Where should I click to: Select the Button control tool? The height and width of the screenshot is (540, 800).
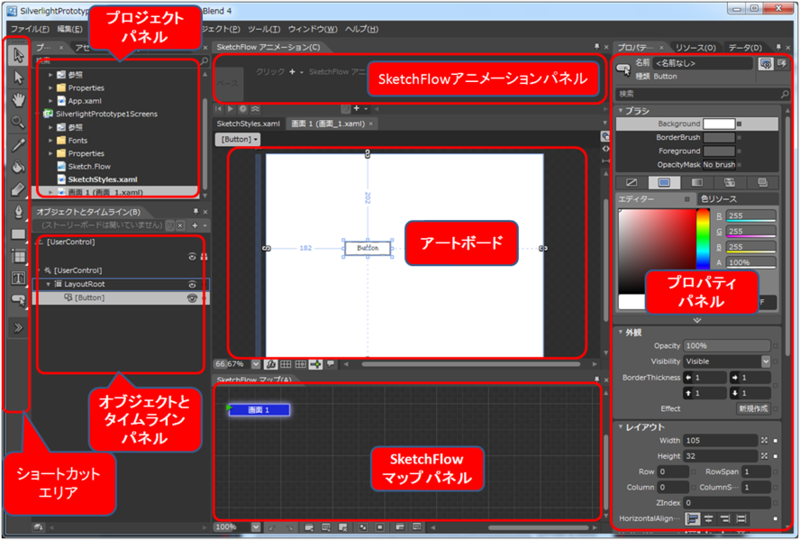tap(18, 300)
